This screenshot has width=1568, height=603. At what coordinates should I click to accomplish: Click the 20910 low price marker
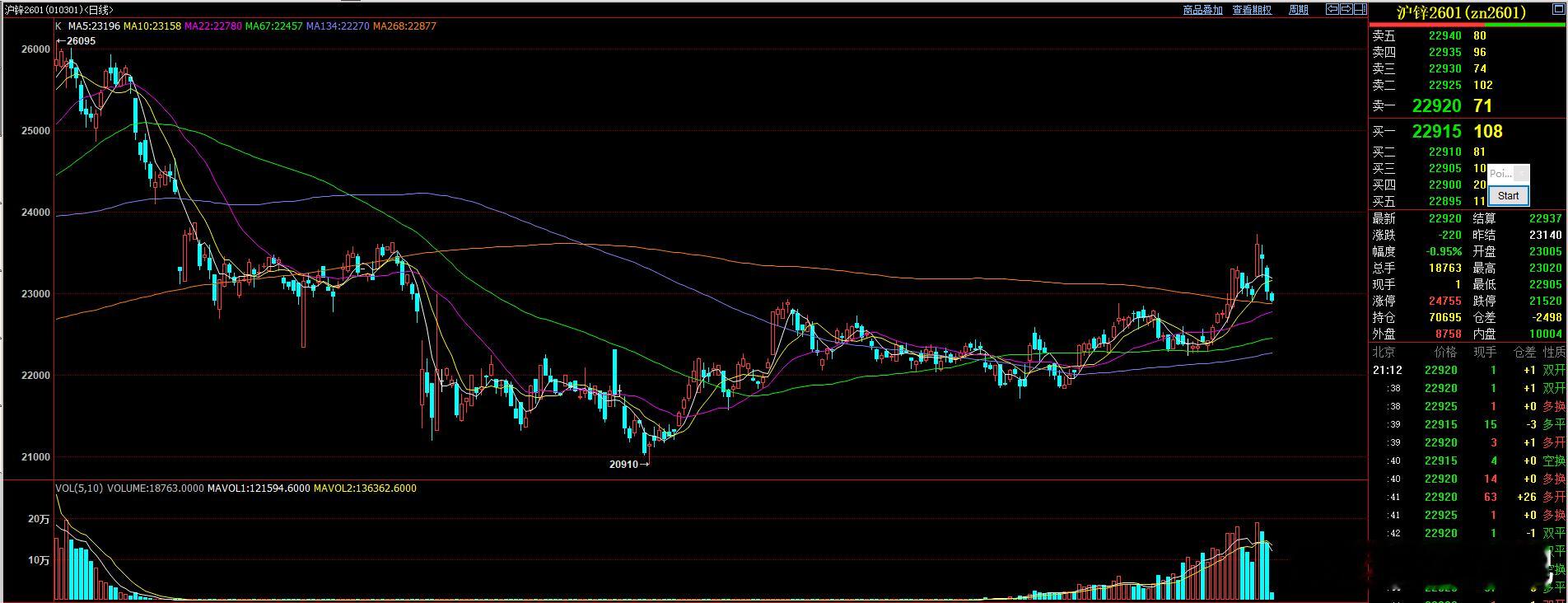click(x=629, y=464)
